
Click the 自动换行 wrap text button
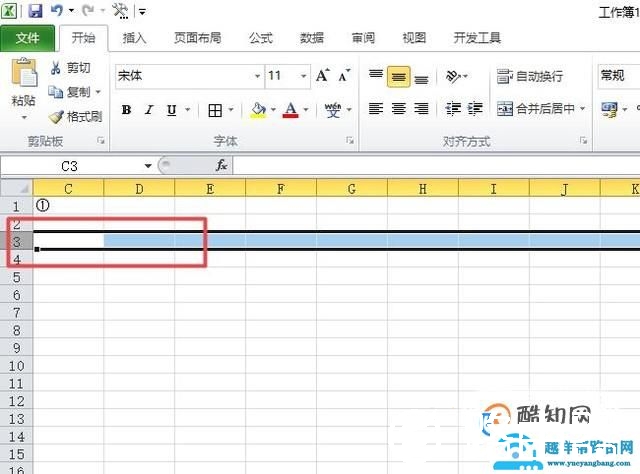tap(530, 76)
